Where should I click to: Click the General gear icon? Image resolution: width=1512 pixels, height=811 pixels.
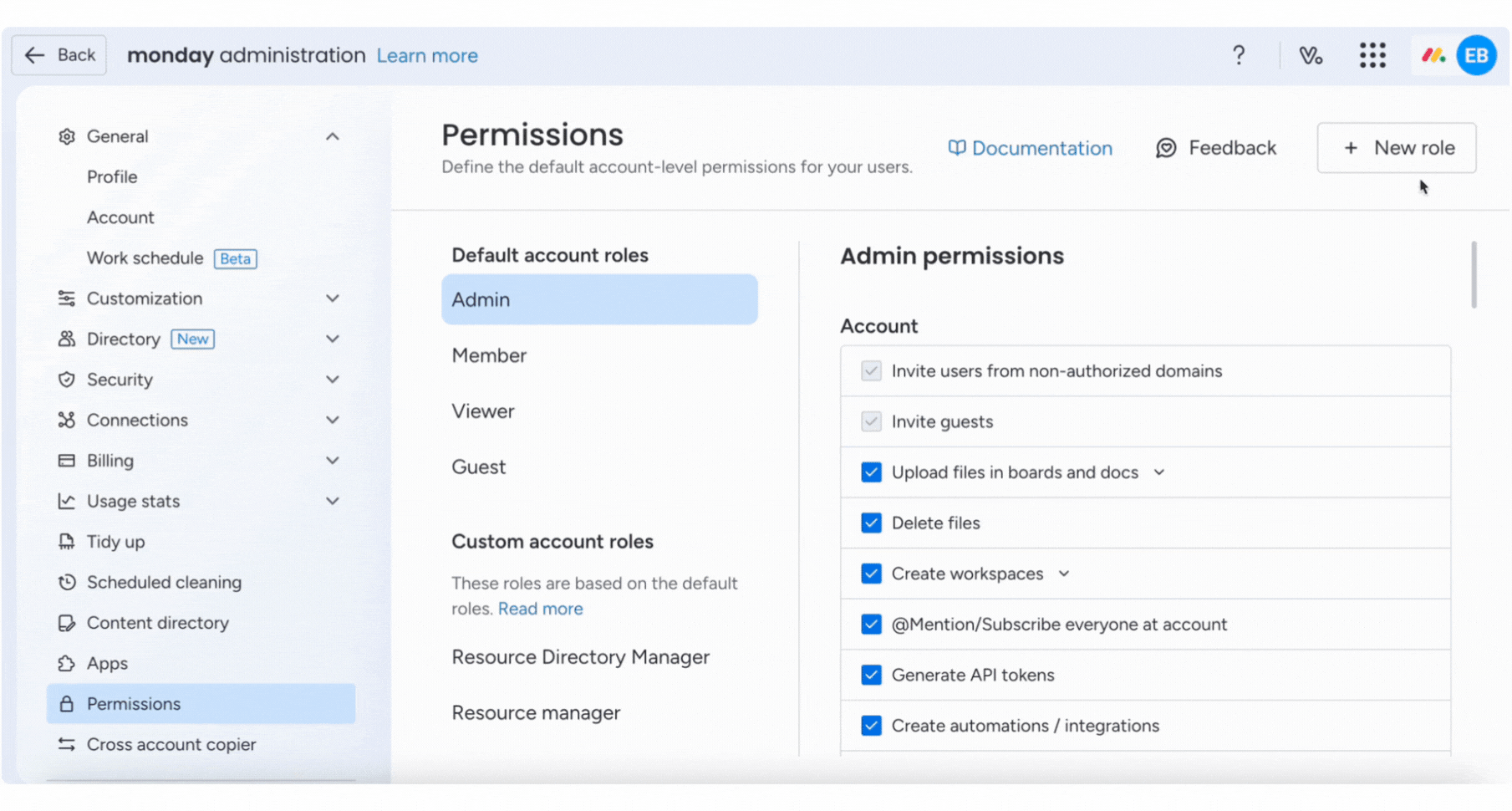click(x=67, y=136)
